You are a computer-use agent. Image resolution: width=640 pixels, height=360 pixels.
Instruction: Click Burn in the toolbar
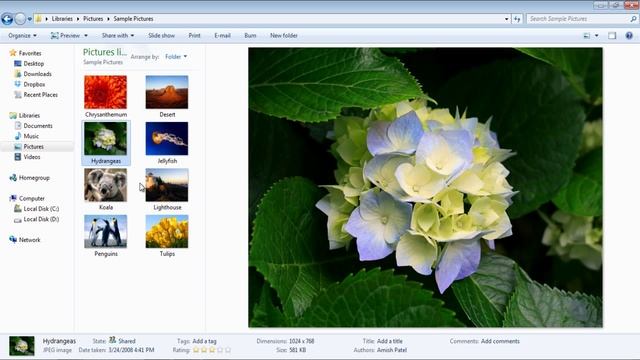point(250,36)
